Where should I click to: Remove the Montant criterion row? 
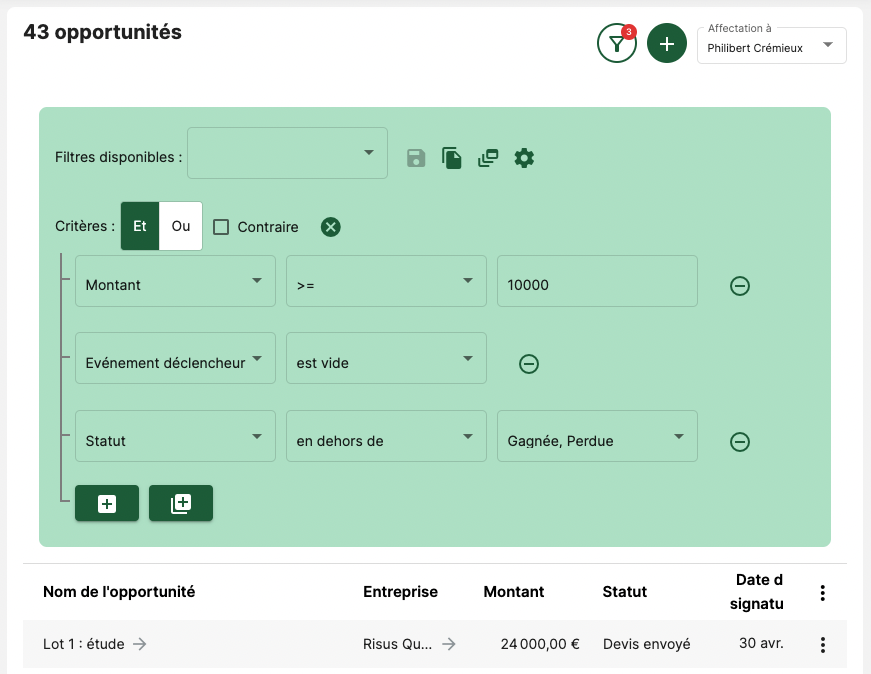point(740,286)
